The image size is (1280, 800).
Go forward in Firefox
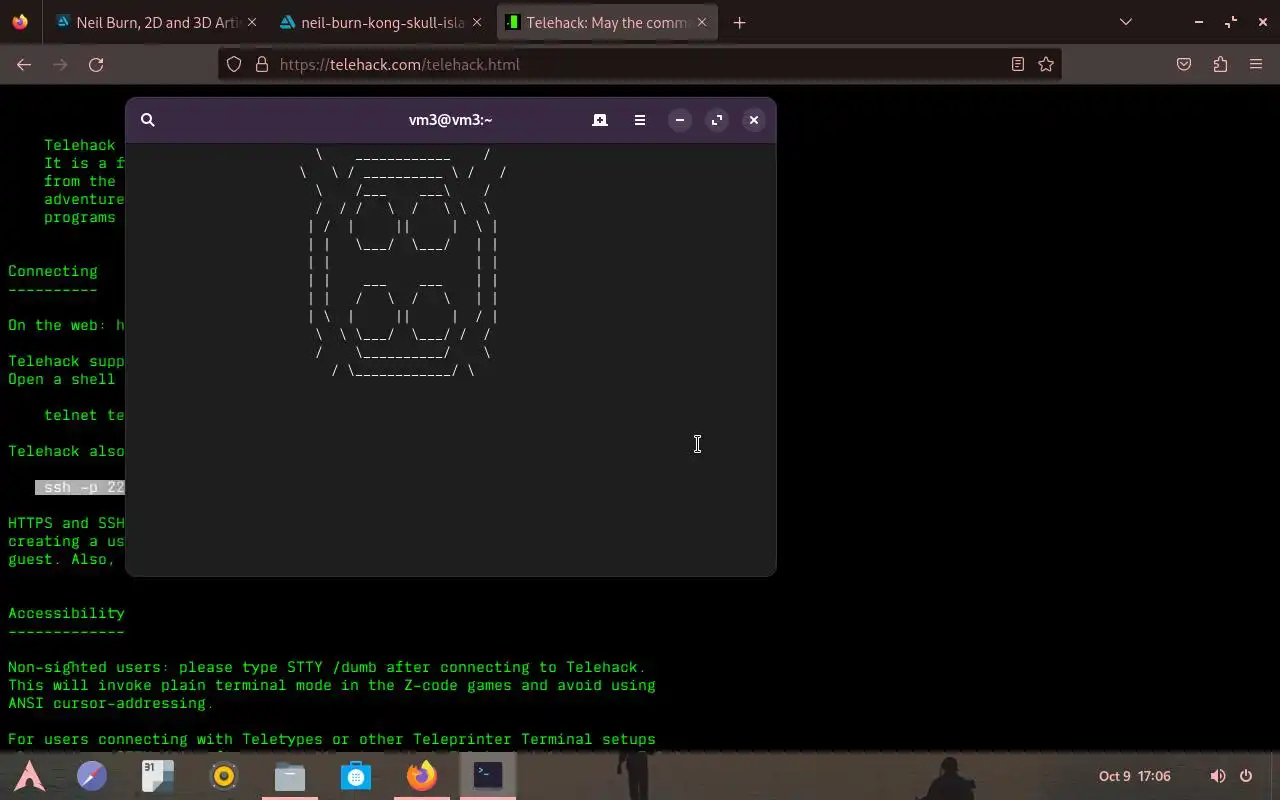(60, 64)
